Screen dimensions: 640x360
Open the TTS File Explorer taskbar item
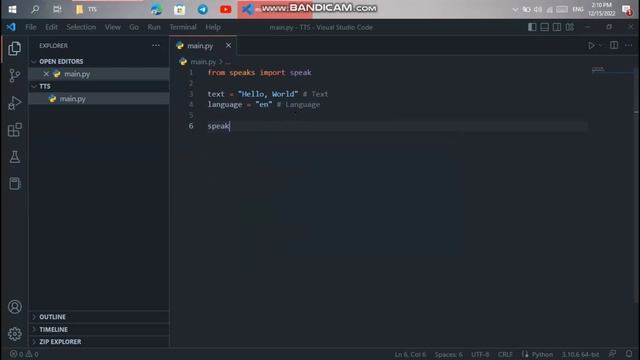point(107,9)
